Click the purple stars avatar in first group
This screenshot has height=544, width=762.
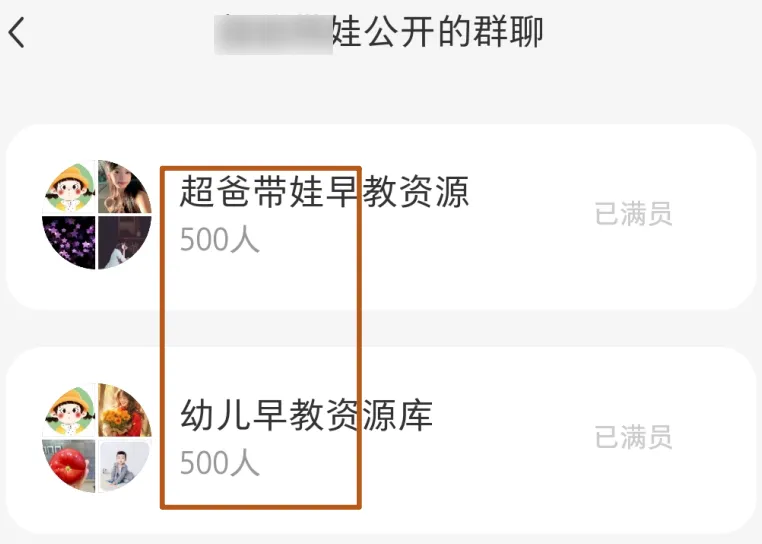69,243
